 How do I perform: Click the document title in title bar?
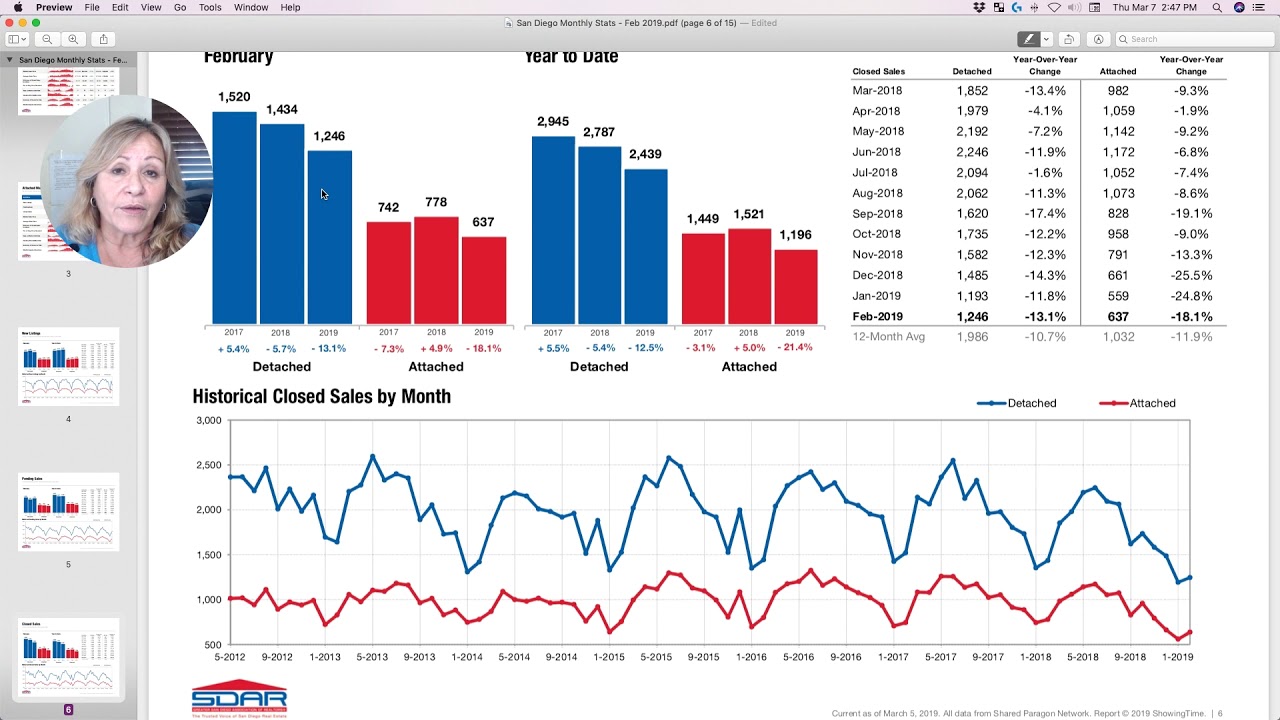625,23
